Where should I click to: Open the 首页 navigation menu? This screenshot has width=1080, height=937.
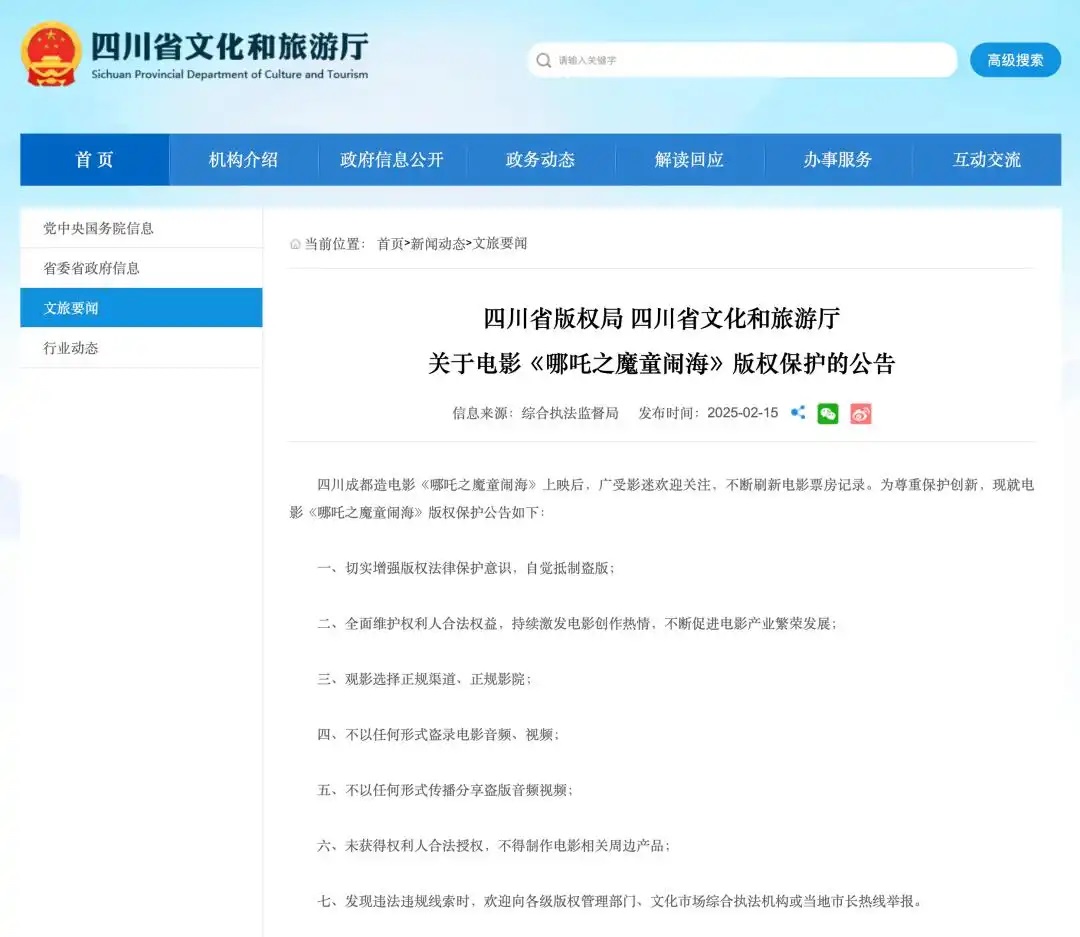[93, 159]
